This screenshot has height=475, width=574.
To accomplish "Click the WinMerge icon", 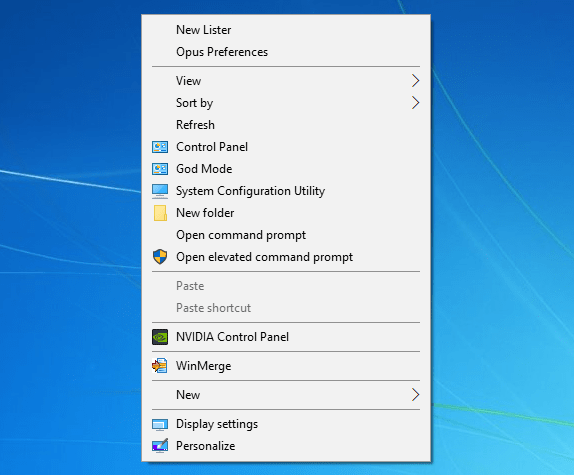I will [160, 366].
